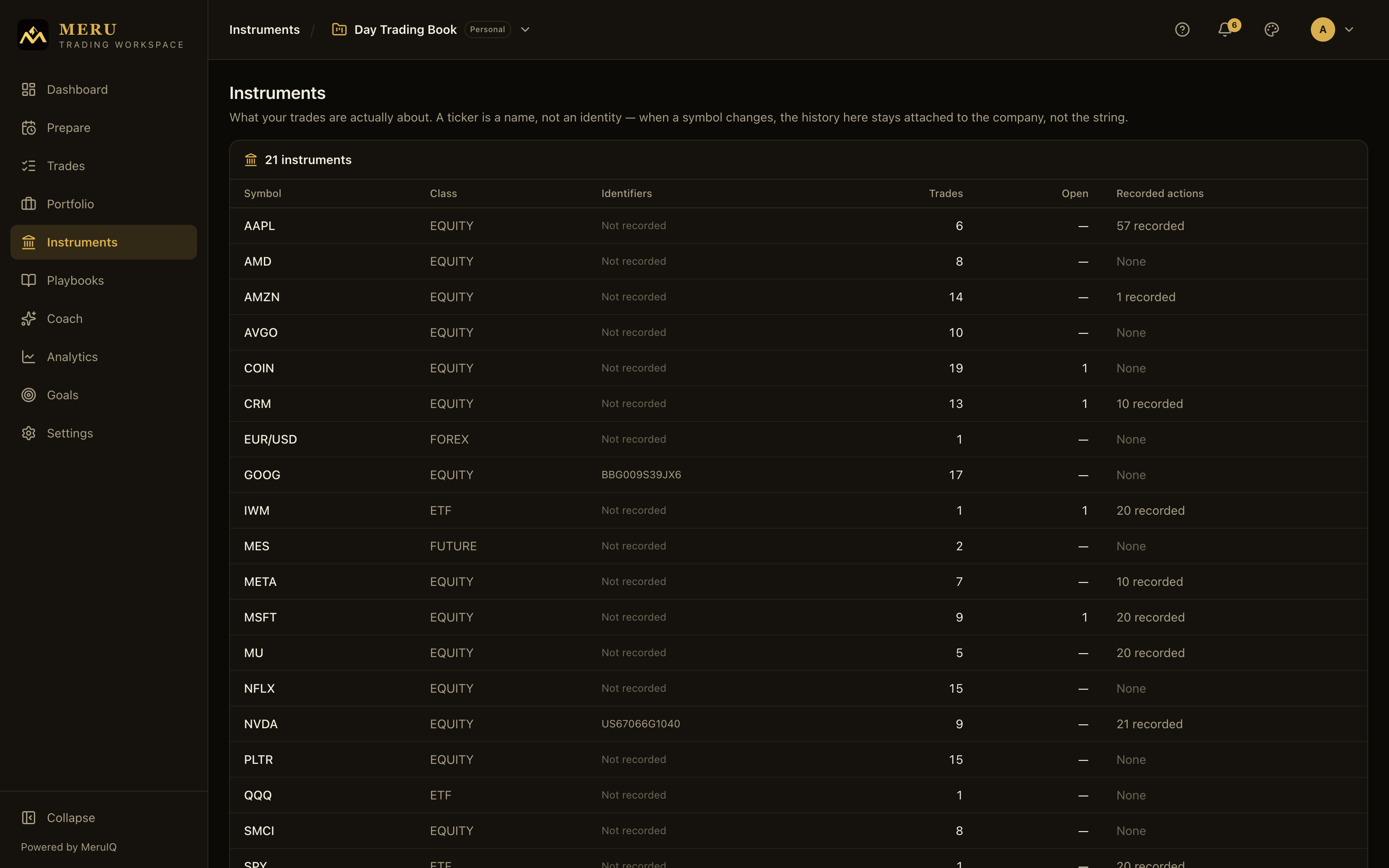Expand the account menu chevron

tap(1349, 29)
